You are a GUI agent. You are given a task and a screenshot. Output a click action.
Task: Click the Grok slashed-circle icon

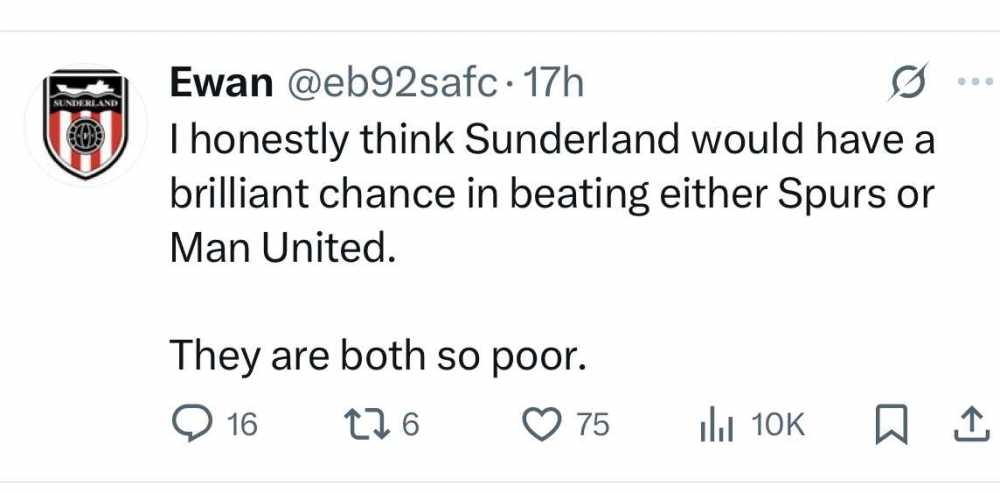(x=908, y=82)
